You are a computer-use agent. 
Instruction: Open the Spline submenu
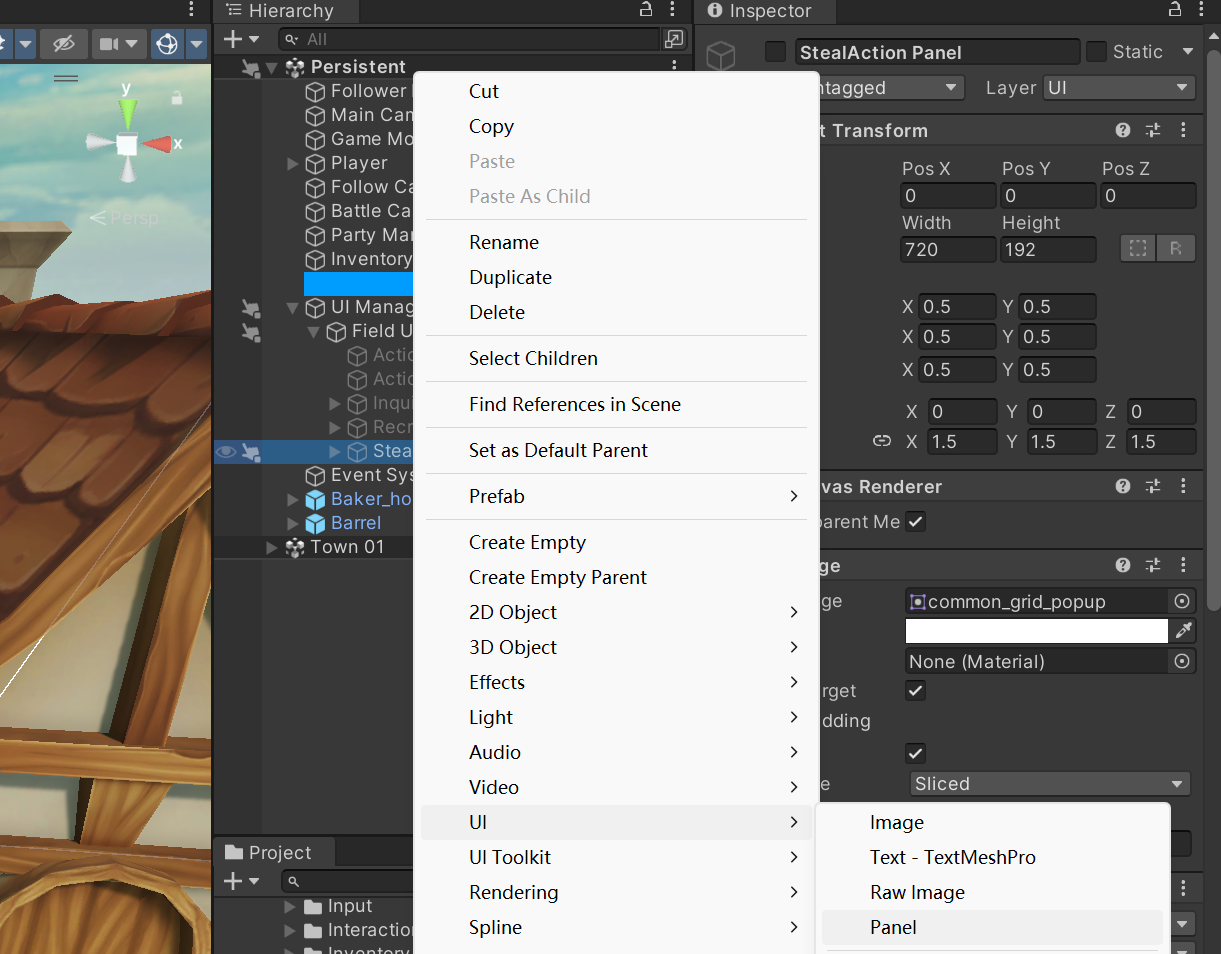(616, 927)
